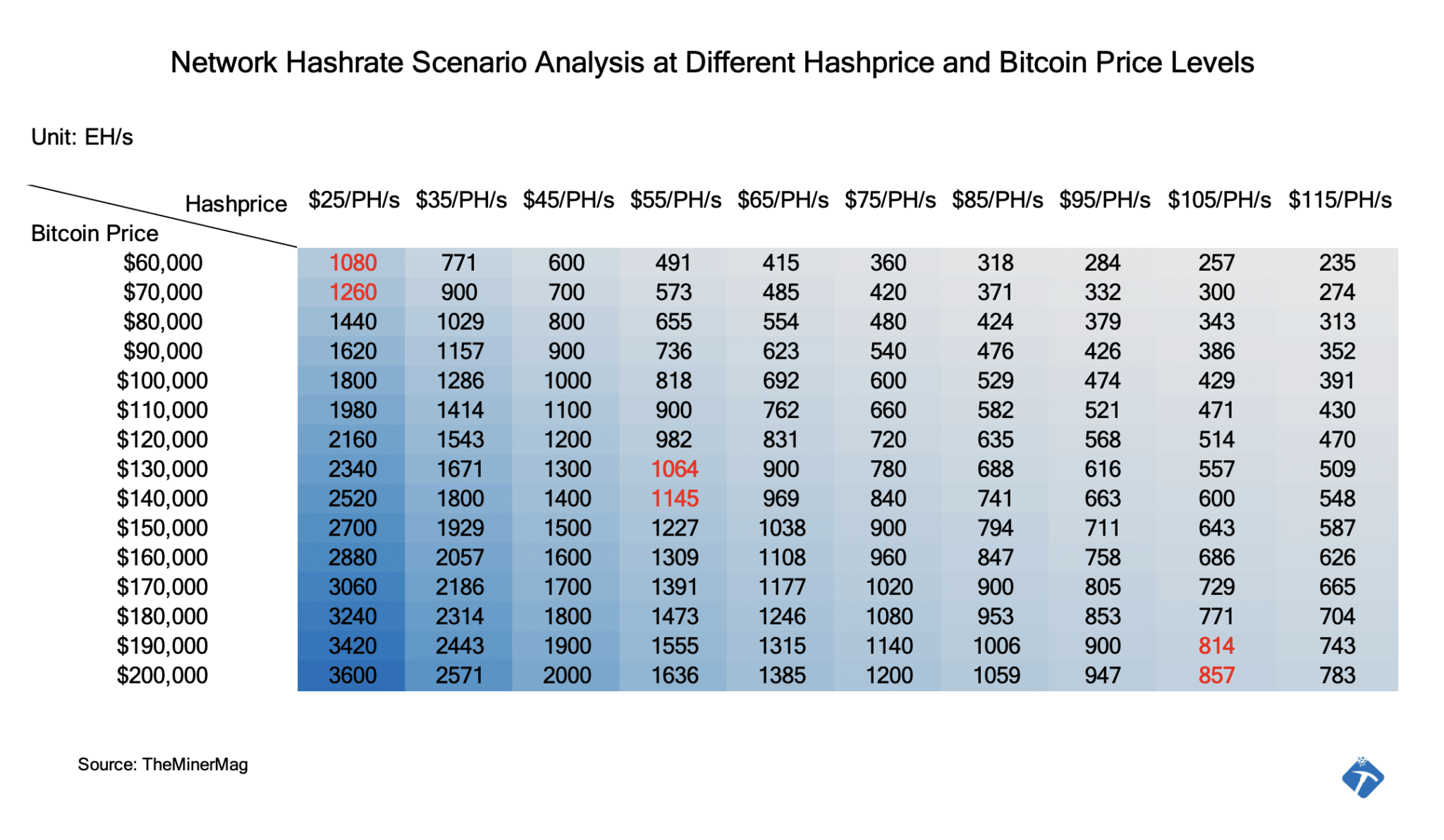Click the 947 cell
The width and height of the screenshot is (1444, 840).
coord(1103,675)
